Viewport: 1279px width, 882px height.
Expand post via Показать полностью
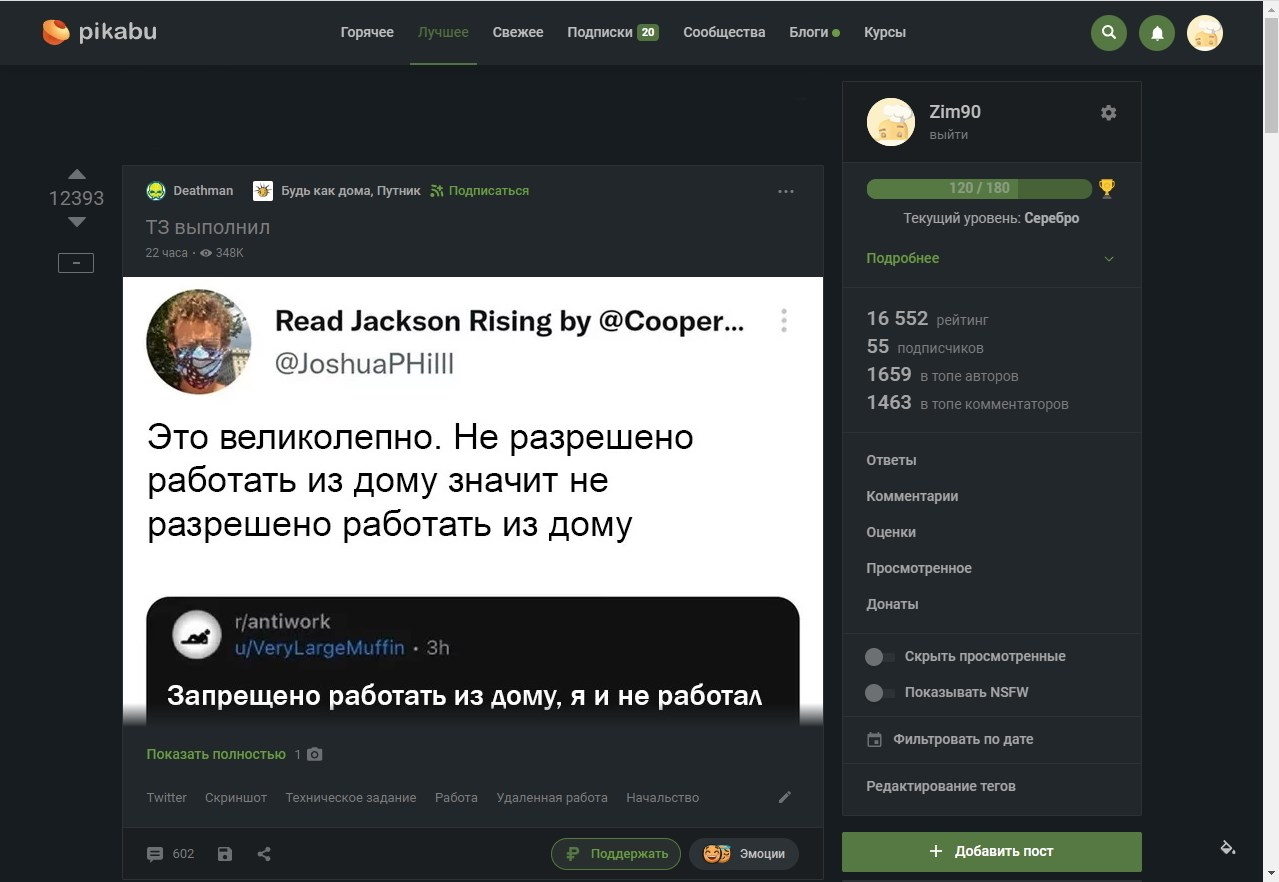pyautogui.click(x=216, y=754)
